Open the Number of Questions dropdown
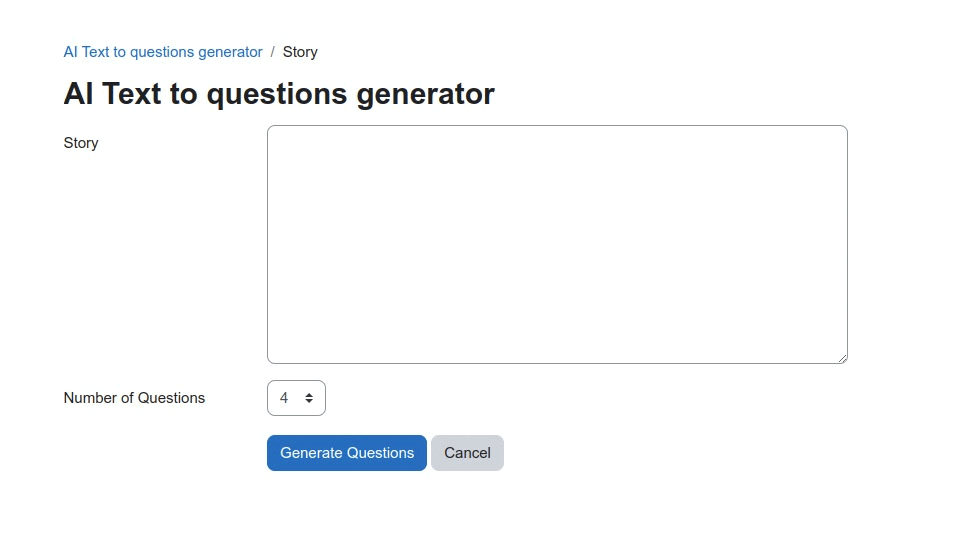 tap(296, 398)
